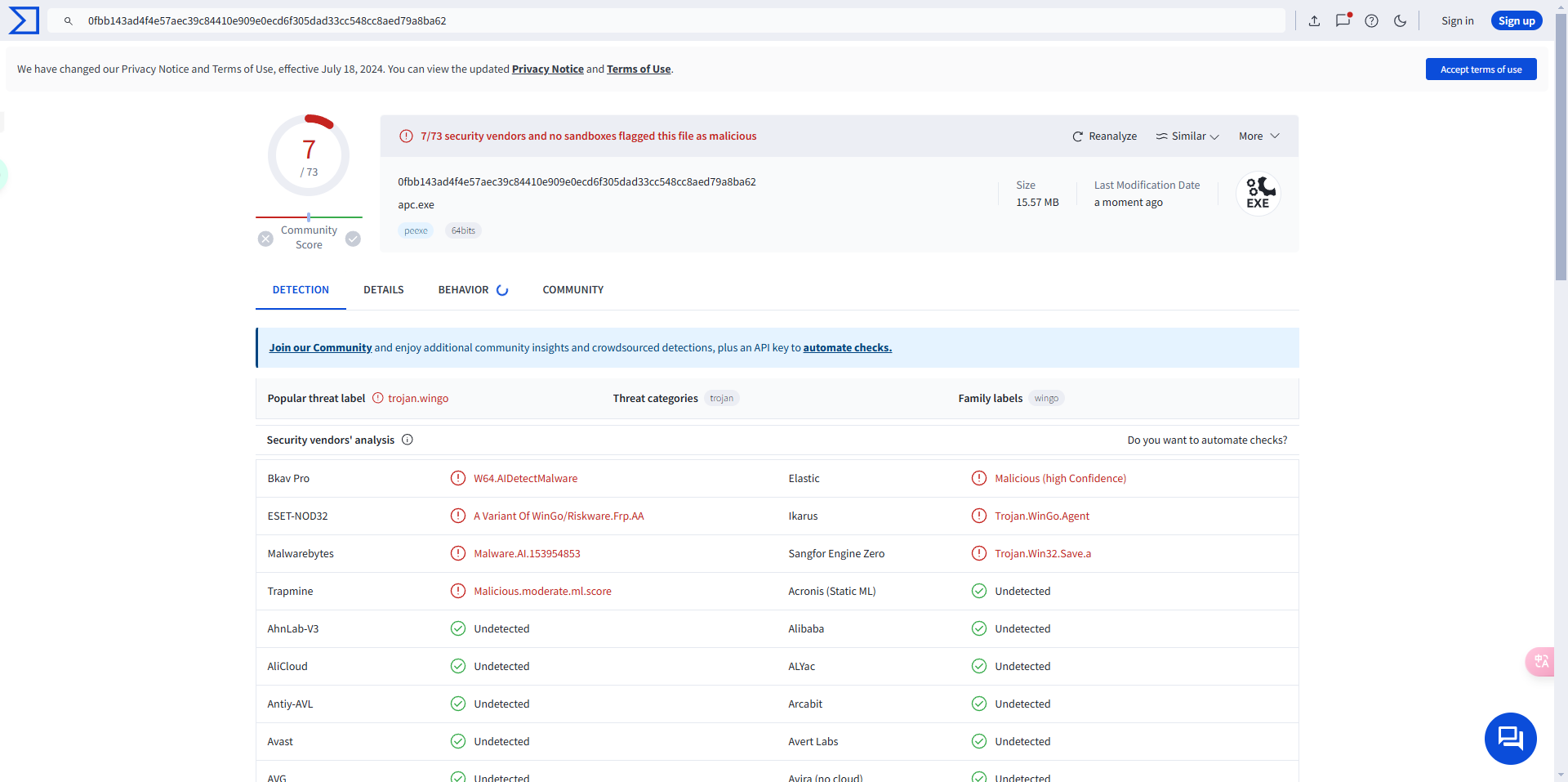The height and width of the screenshot is (782, 1568).
Task: Click the Sign up button
Action: tap(1517, 21)
